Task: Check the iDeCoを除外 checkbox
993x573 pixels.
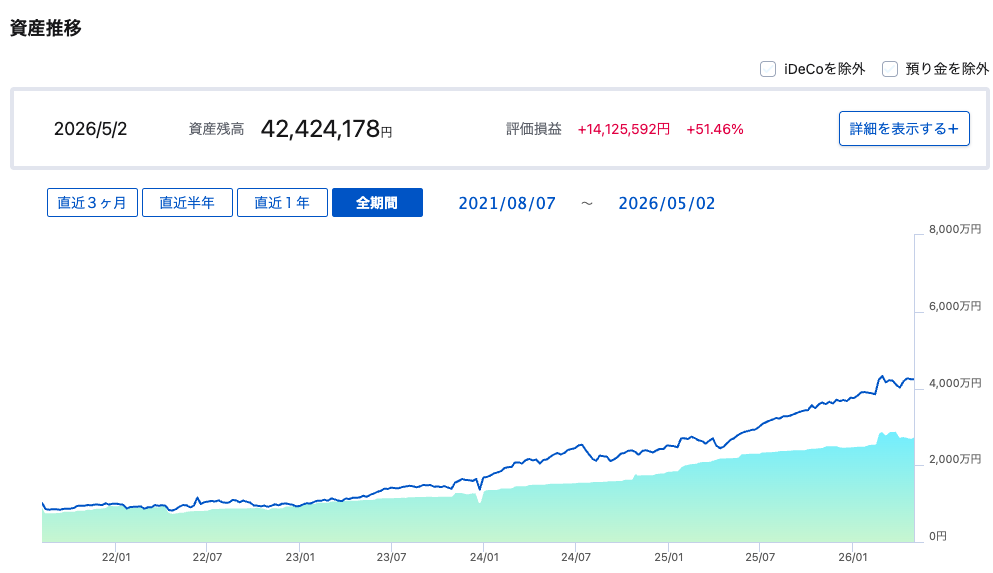Action: (768, 69)
